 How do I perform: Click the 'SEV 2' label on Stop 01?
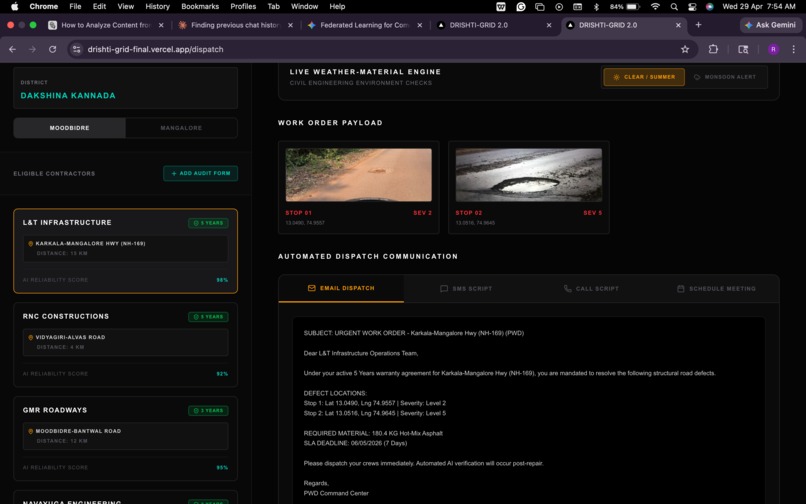(x=423, y=213)
